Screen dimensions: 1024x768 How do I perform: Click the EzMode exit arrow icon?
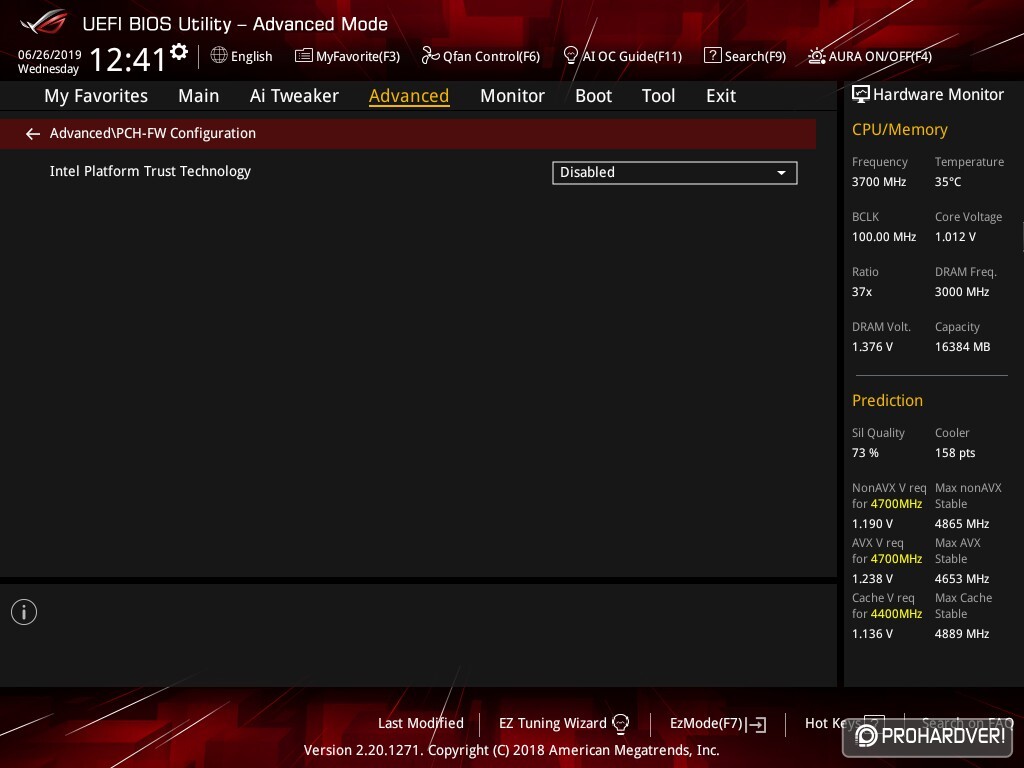756,724
